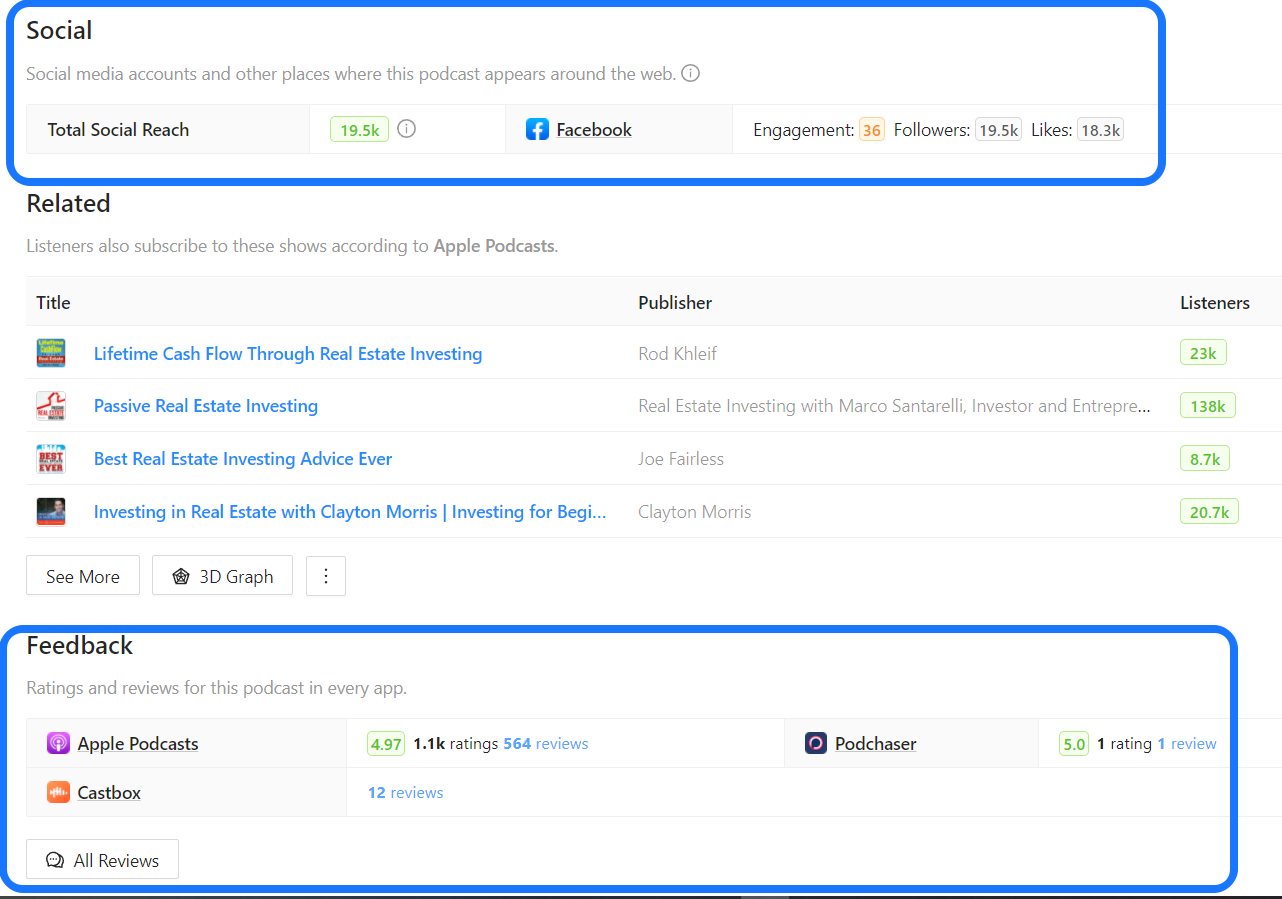Click publisher name Clayton Morris
The image size is (1282, 899).
695,512
